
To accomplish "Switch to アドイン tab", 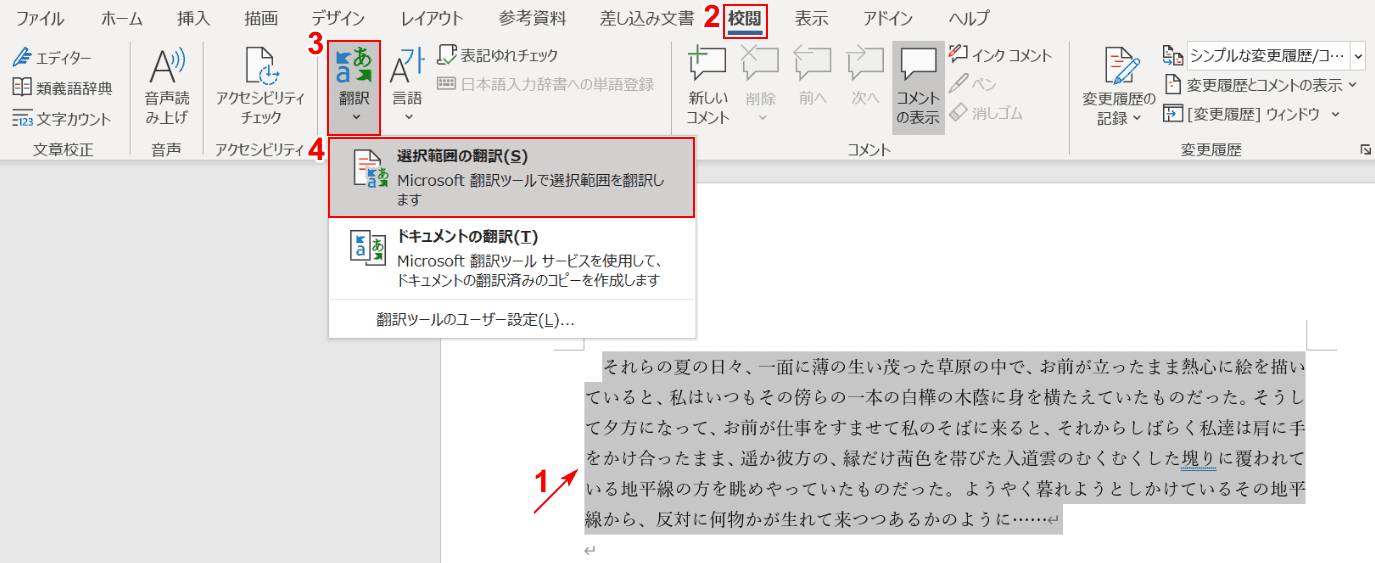I will 888,18.
